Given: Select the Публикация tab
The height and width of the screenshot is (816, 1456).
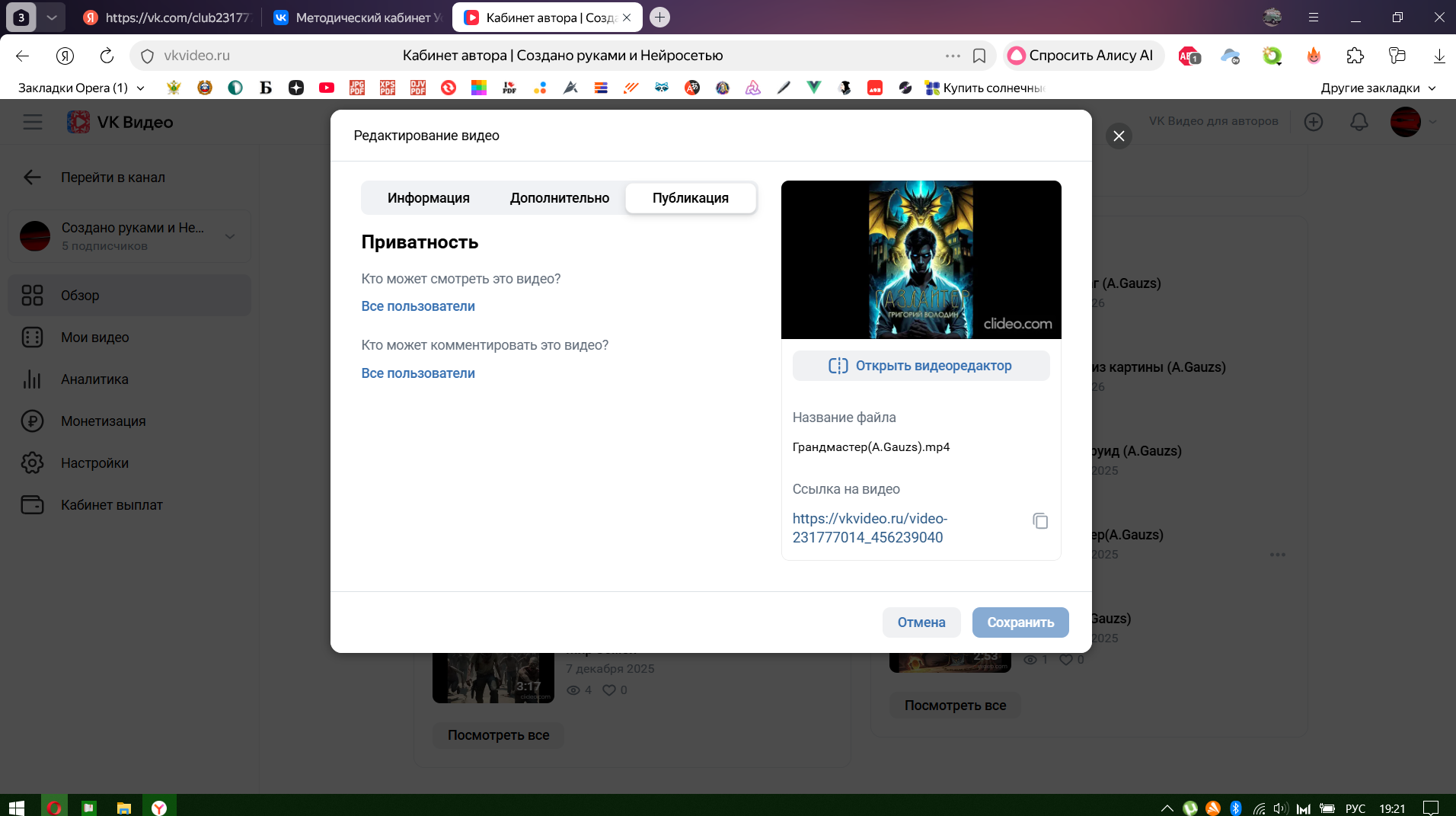Looking at the screenshot, I should tap(690, 198).
